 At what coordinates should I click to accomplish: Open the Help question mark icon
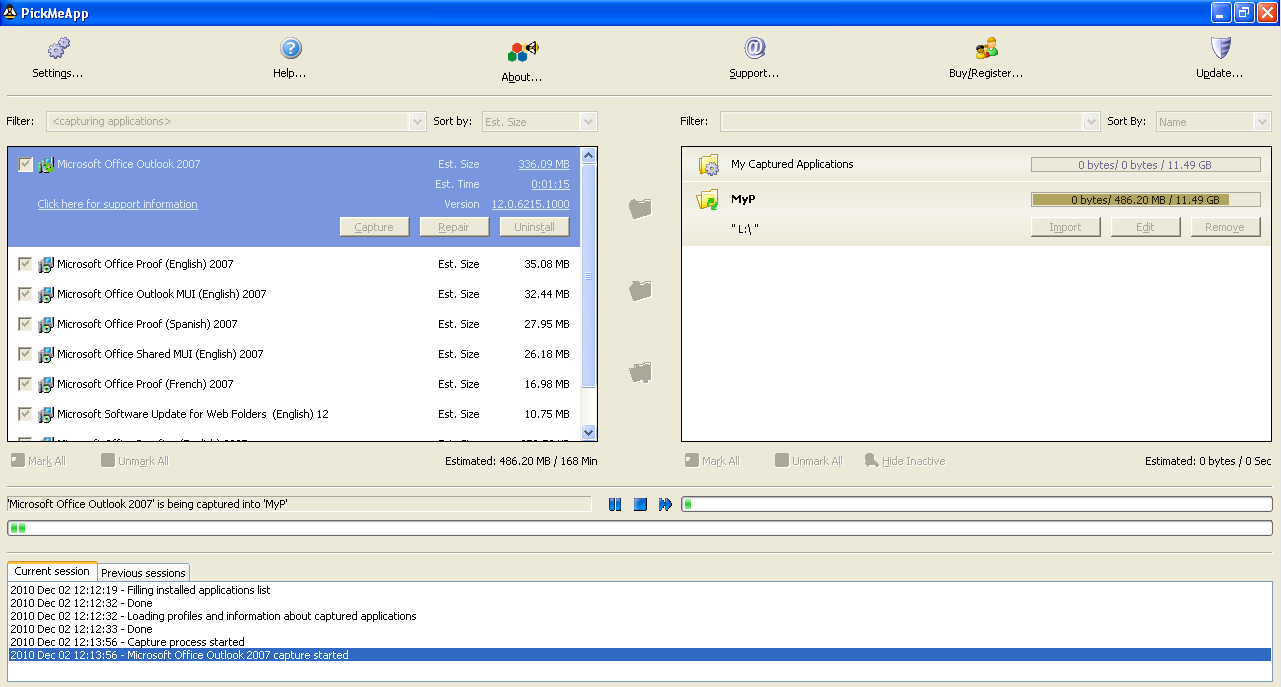coord(290,48)
